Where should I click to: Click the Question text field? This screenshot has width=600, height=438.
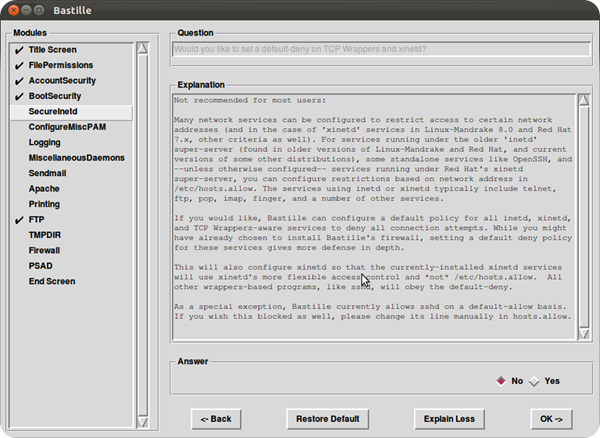point(381,49)
